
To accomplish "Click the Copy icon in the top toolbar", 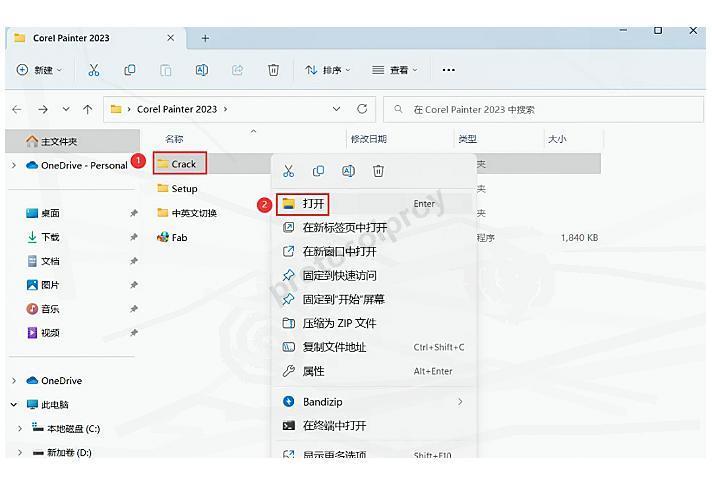I will (129, 70).
